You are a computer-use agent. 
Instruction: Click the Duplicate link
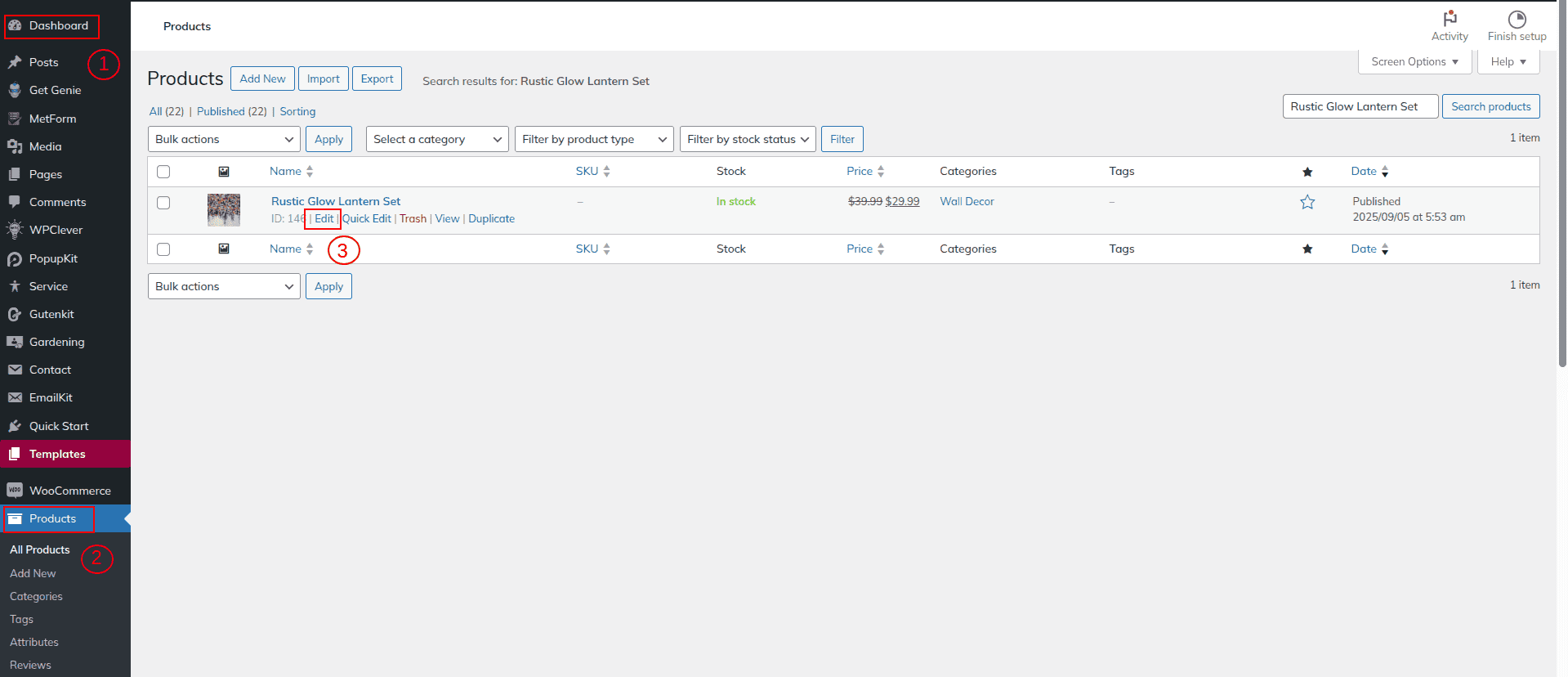click(x=491, y=218)
